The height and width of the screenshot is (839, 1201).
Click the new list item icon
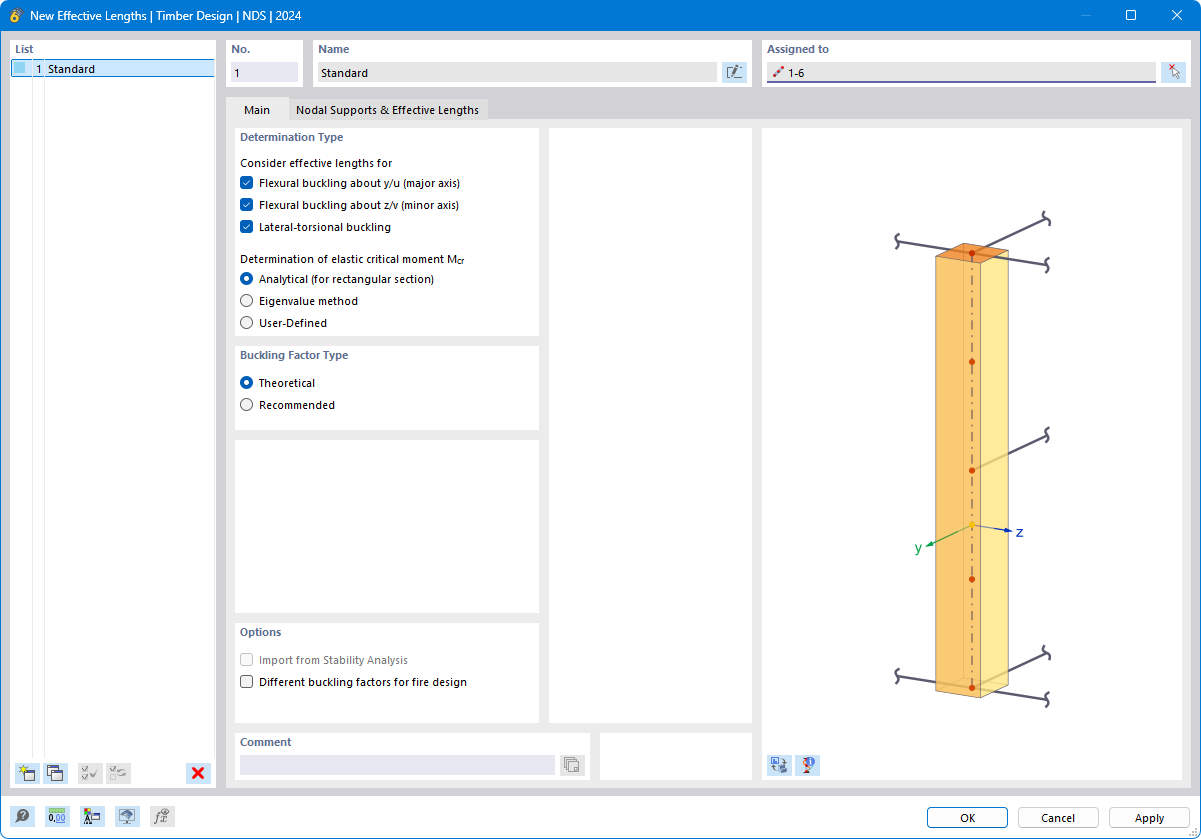pos(27,773)
